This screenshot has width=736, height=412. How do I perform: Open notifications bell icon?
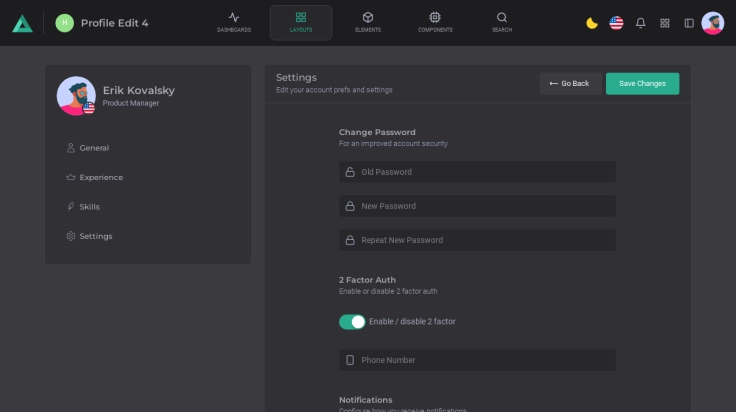click(x=641, y=23)
